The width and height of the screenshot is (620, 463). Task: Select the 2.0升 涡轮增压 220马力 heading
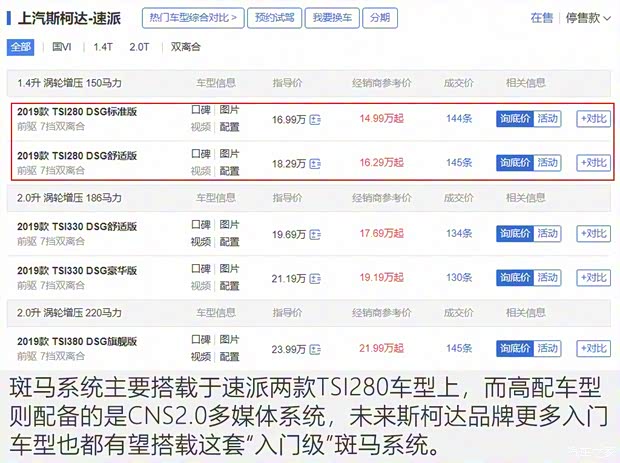coord(69,313)
